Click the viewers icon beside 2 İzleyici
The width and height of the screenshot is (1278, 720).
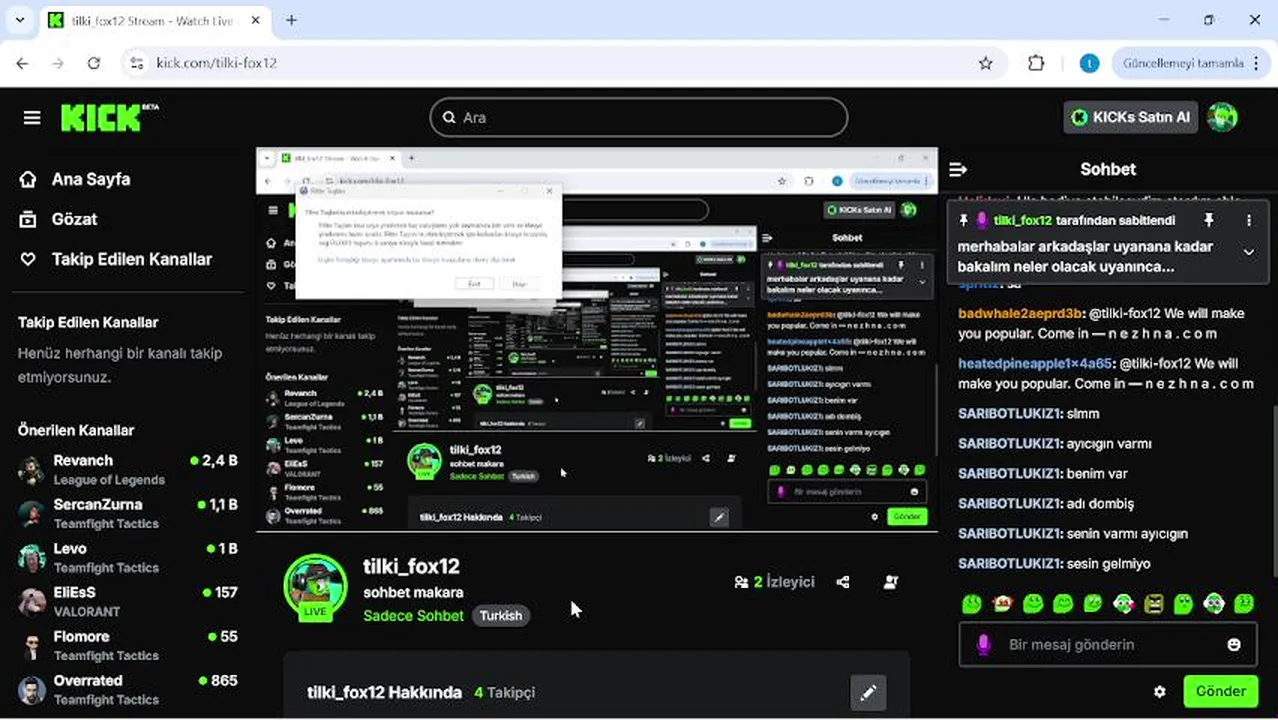[x=741, y=582]
